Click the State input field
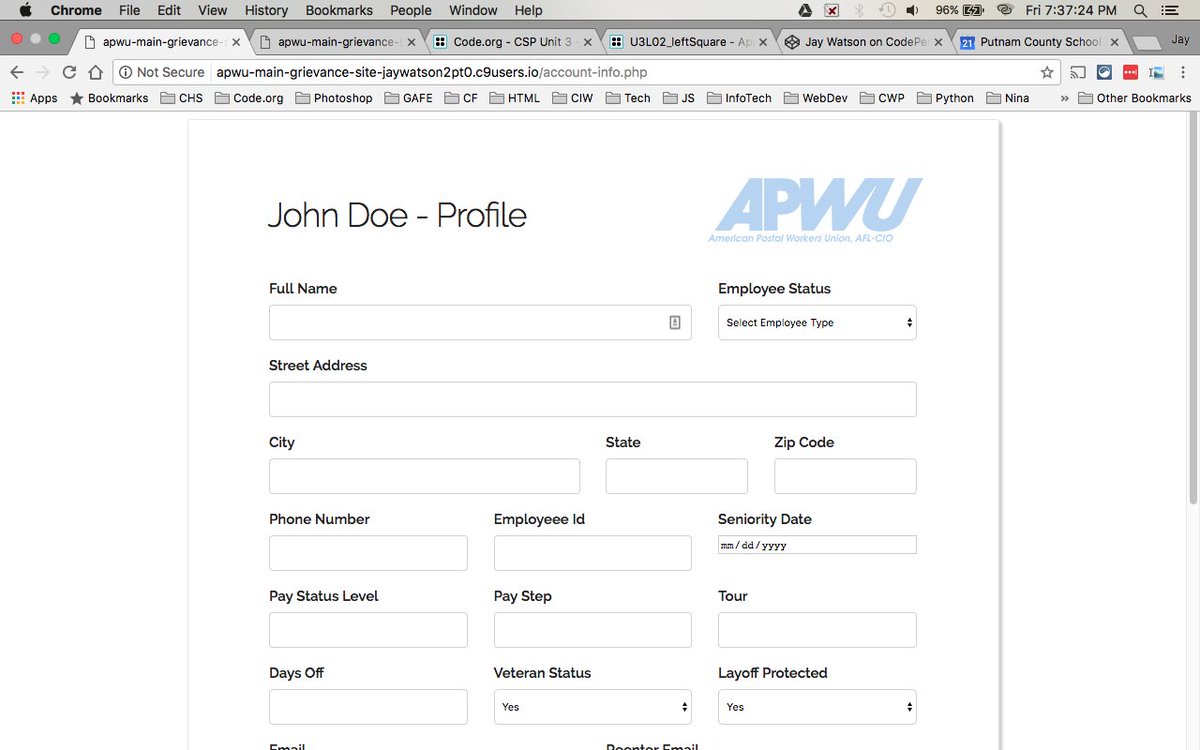Image resolution: width=1200 pixels, height=750 pixels. (x=676, y=476)
